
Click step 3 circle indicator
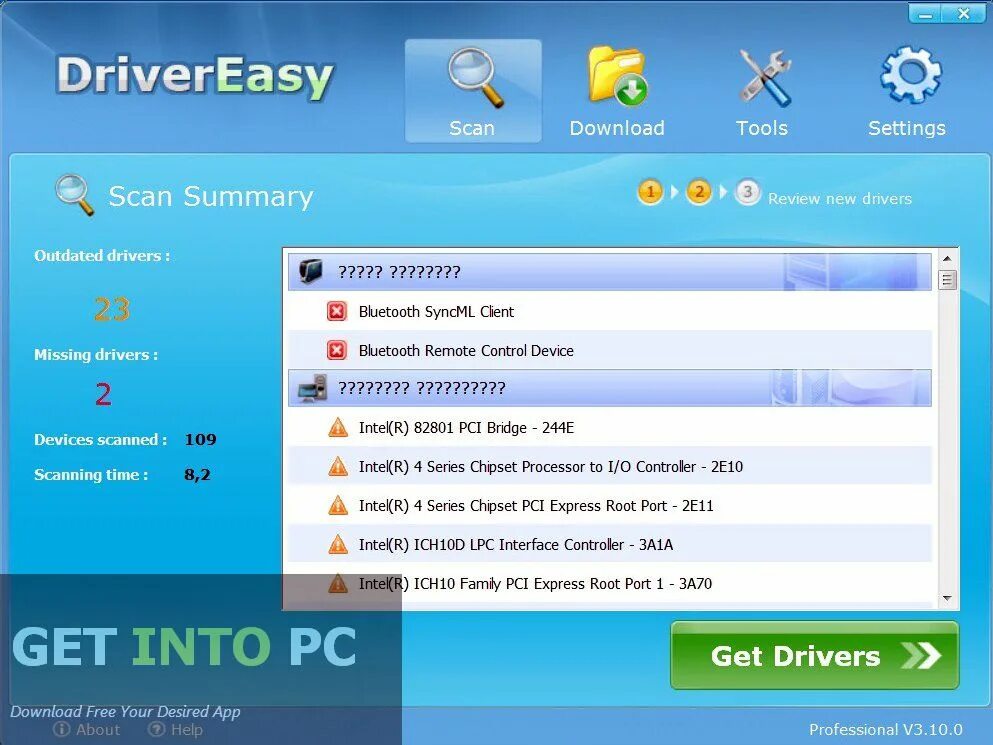click(x=747, y=191)
